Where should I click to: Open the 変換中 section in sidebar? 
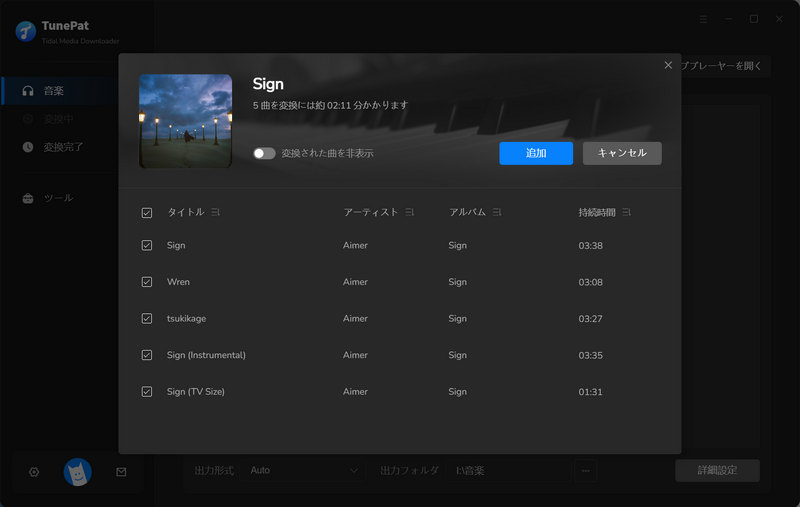coord(60,119)
